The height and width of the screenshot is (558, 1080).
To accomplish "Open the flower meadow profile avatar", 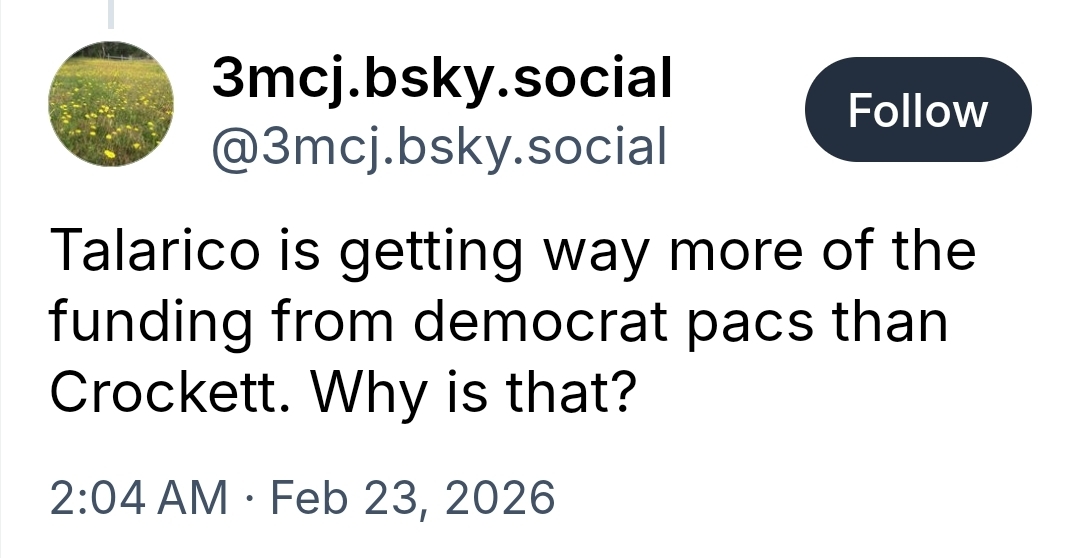I will pyautogui.click(x=111, y=103).
